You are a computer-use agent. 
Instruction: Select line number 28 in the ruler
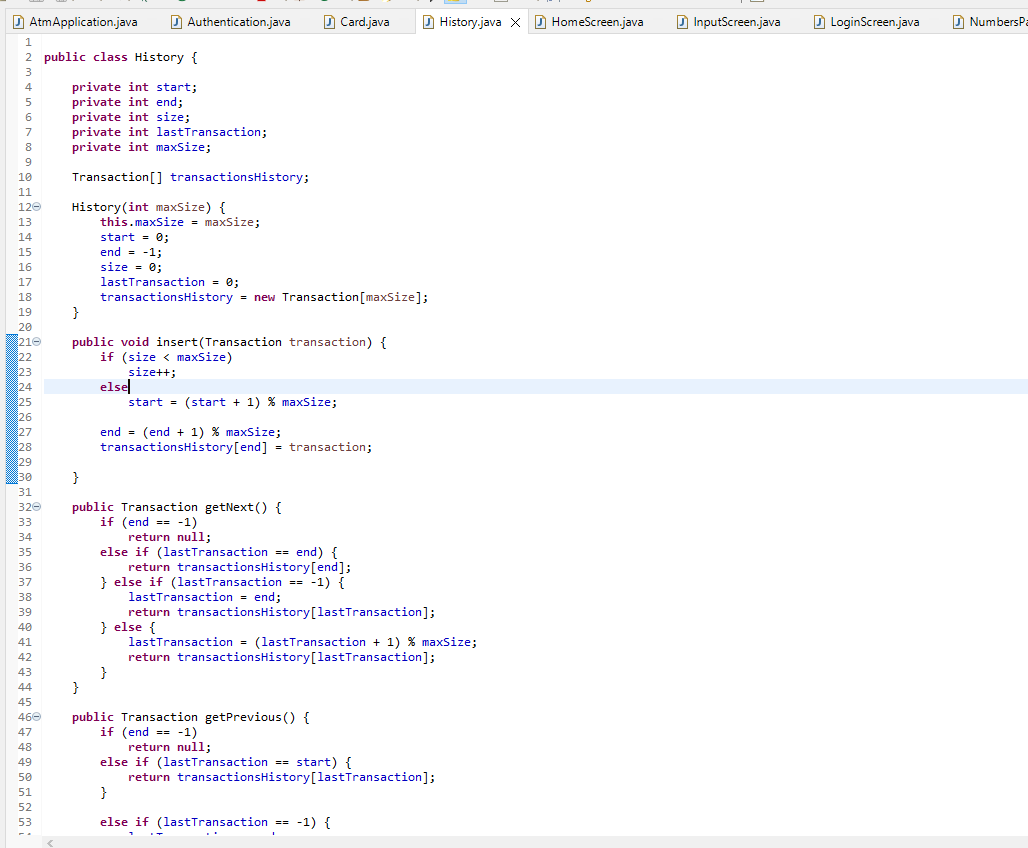click(25, 447)
